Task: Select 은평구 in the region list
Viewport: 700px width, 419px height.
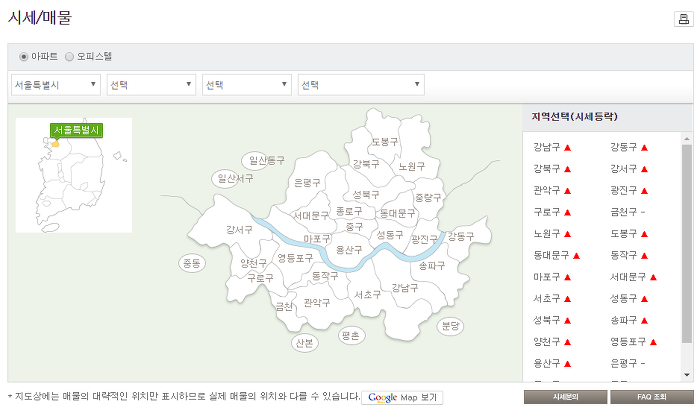Action: (624, 363)
